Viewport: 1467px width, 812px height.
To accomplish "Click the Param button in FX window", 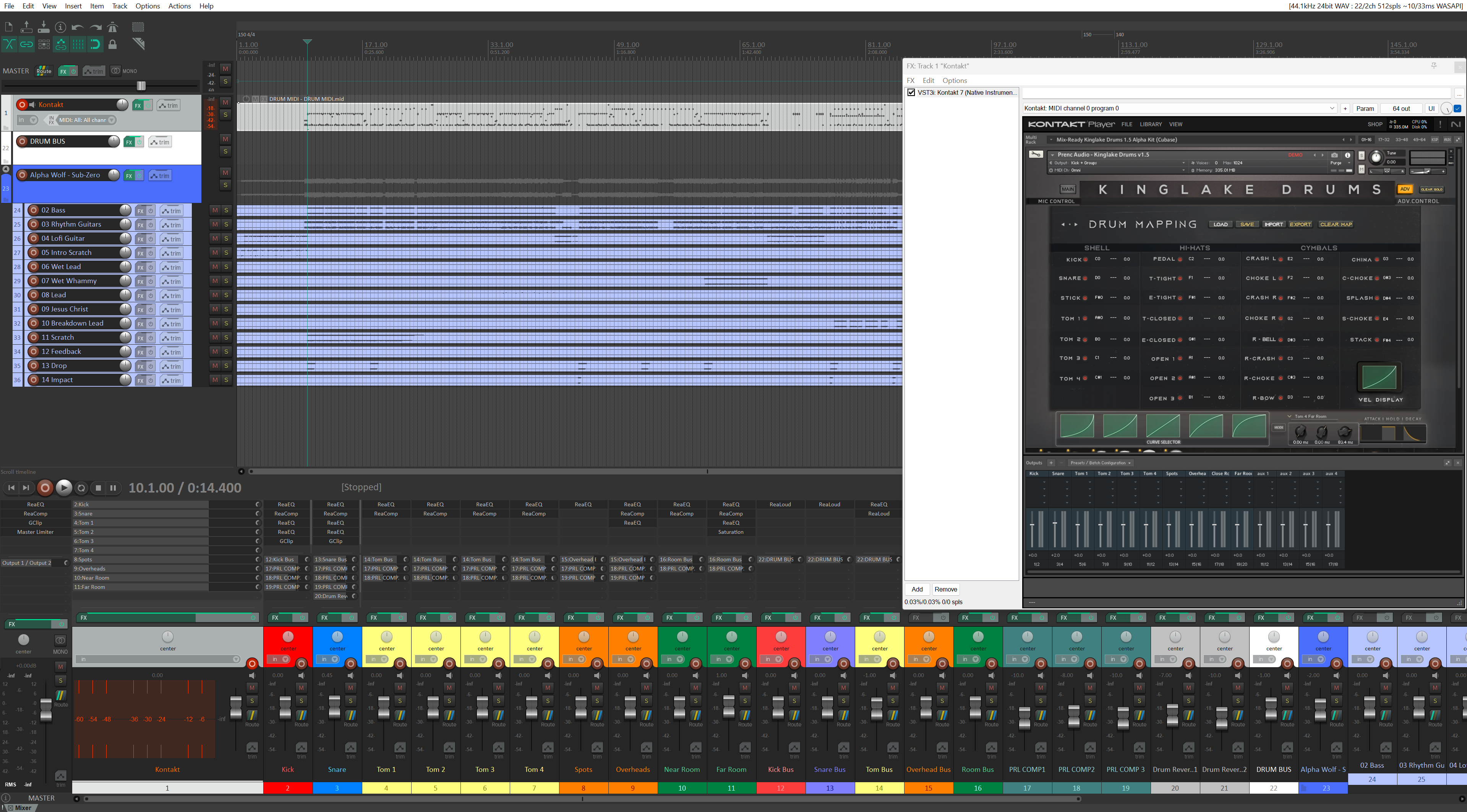I will (x=1365, y=108).
